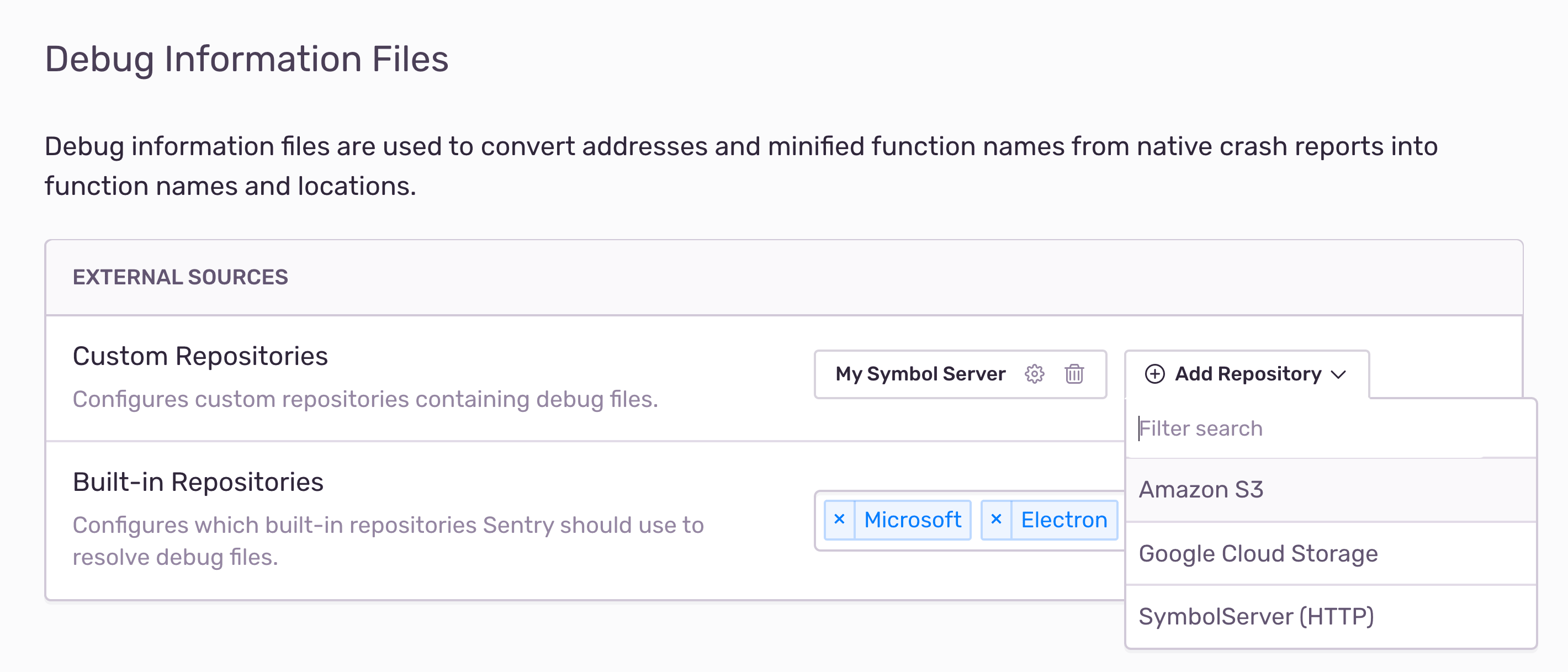Click the Built-in Repositories heading
Viewport: 1568px width, 672px height.
[x=198, y=482]
